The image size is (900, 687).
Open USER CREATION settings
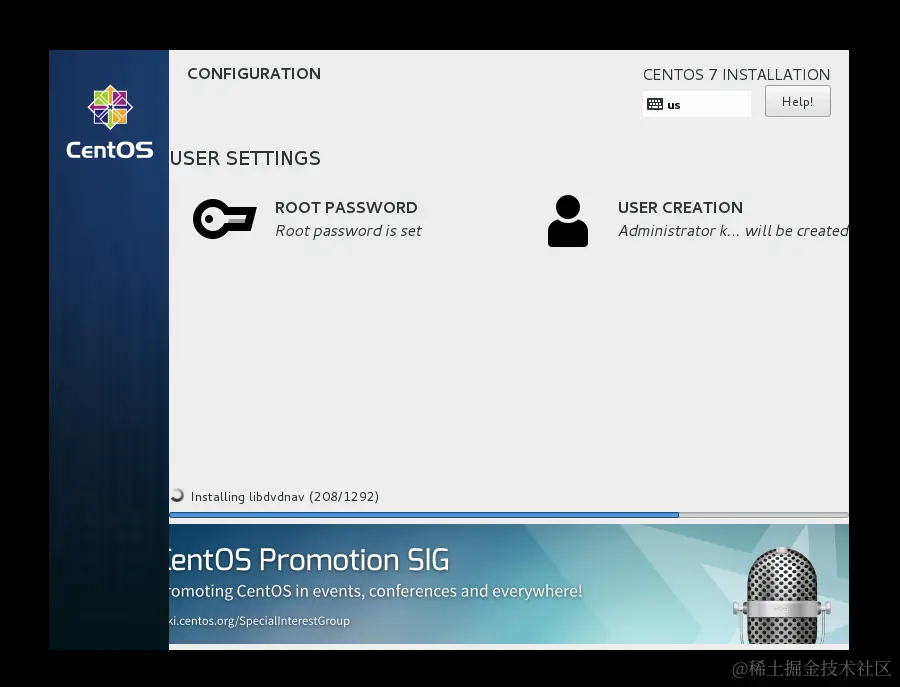[680, 207]
